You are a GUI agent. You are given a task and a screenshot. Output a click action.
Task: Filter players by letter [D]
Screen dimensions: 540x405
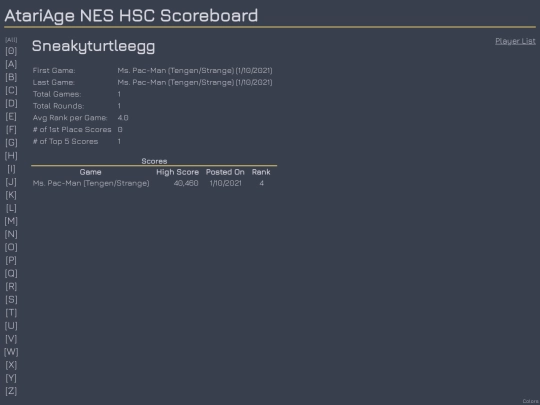[x=11, y=103]
